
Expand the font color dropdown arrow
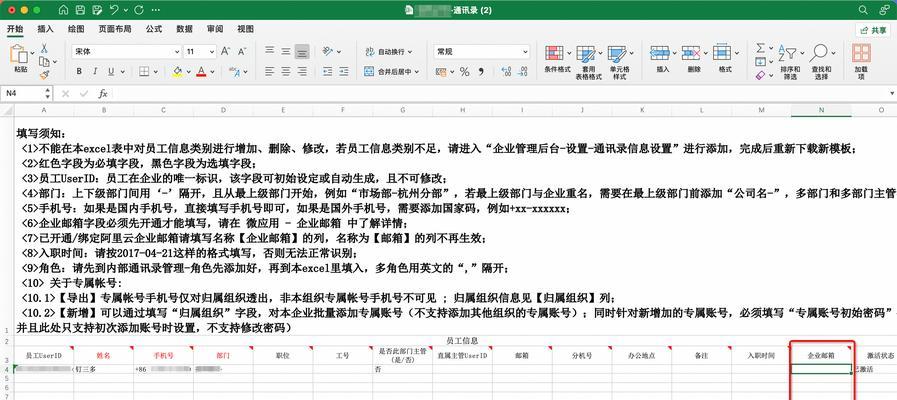[x=212, y=72]
